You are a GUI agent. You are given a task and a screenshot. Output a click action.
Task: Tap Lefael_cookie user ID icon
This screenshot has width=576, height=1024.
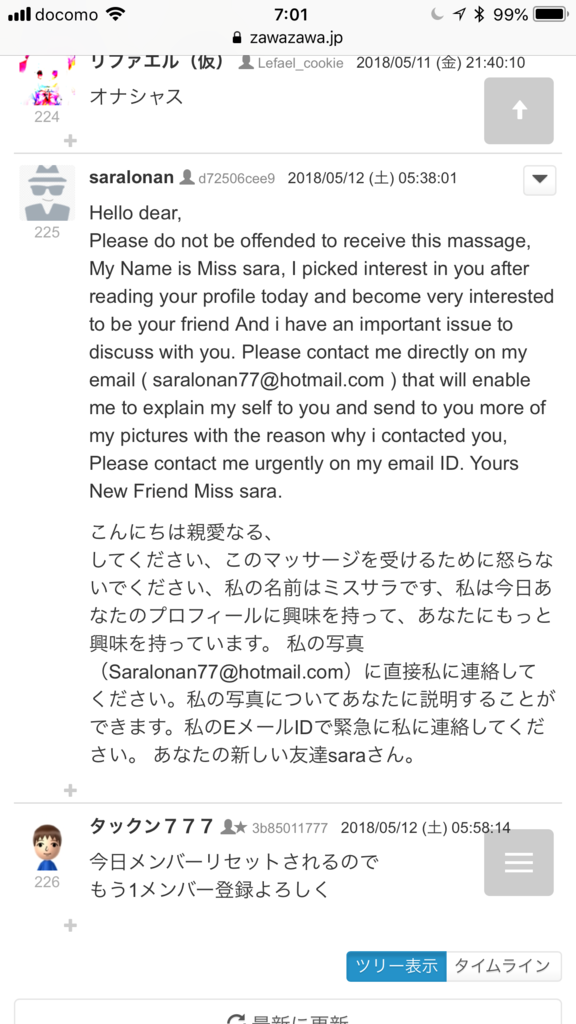(x=246, y=63)
